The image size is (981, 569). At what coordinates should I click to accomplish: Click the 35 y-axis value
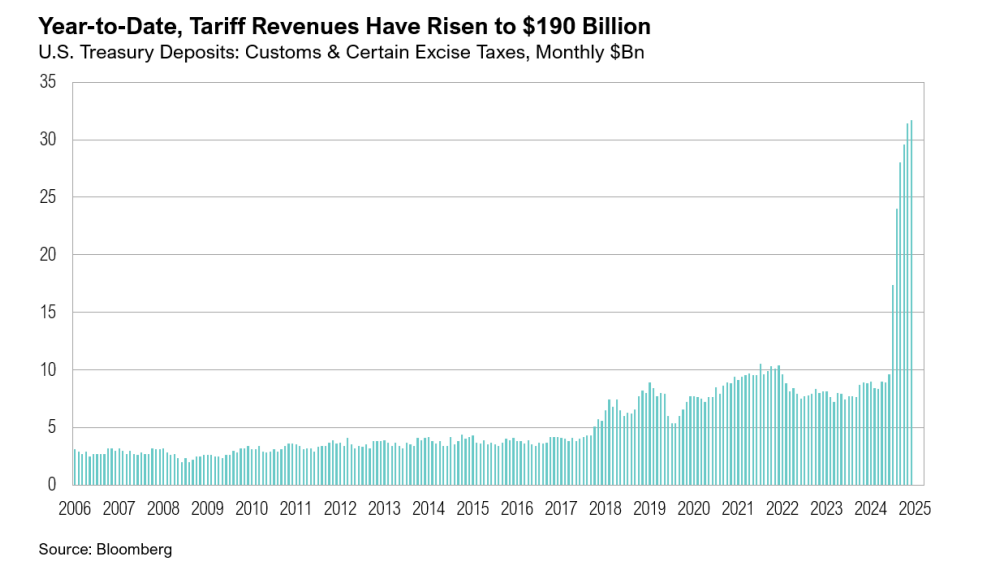pyautogui.click(x=47, y=82)
